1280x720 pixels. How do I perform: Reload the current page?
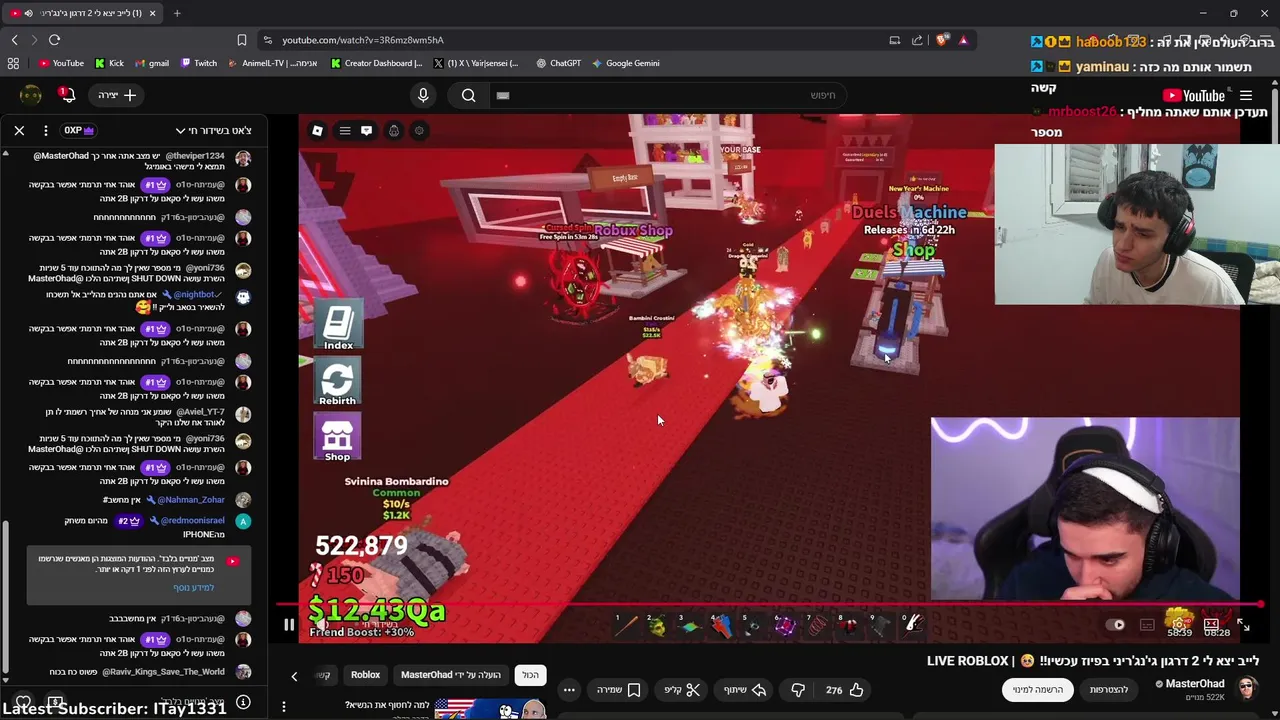pos(54,40)
